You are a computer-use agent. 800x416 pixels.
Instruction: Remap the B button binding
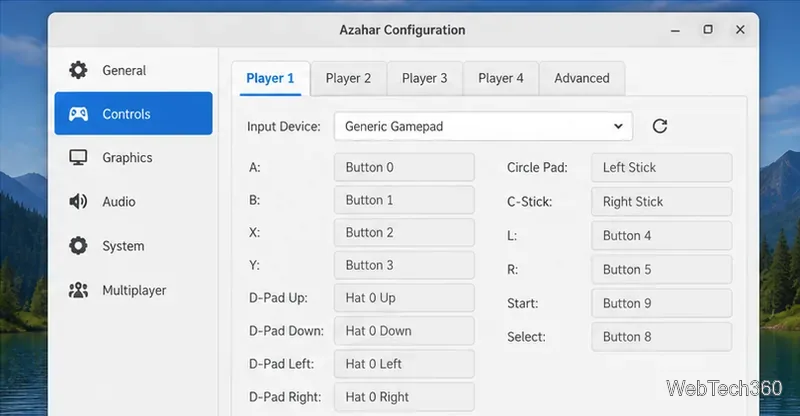click(404, 200)
